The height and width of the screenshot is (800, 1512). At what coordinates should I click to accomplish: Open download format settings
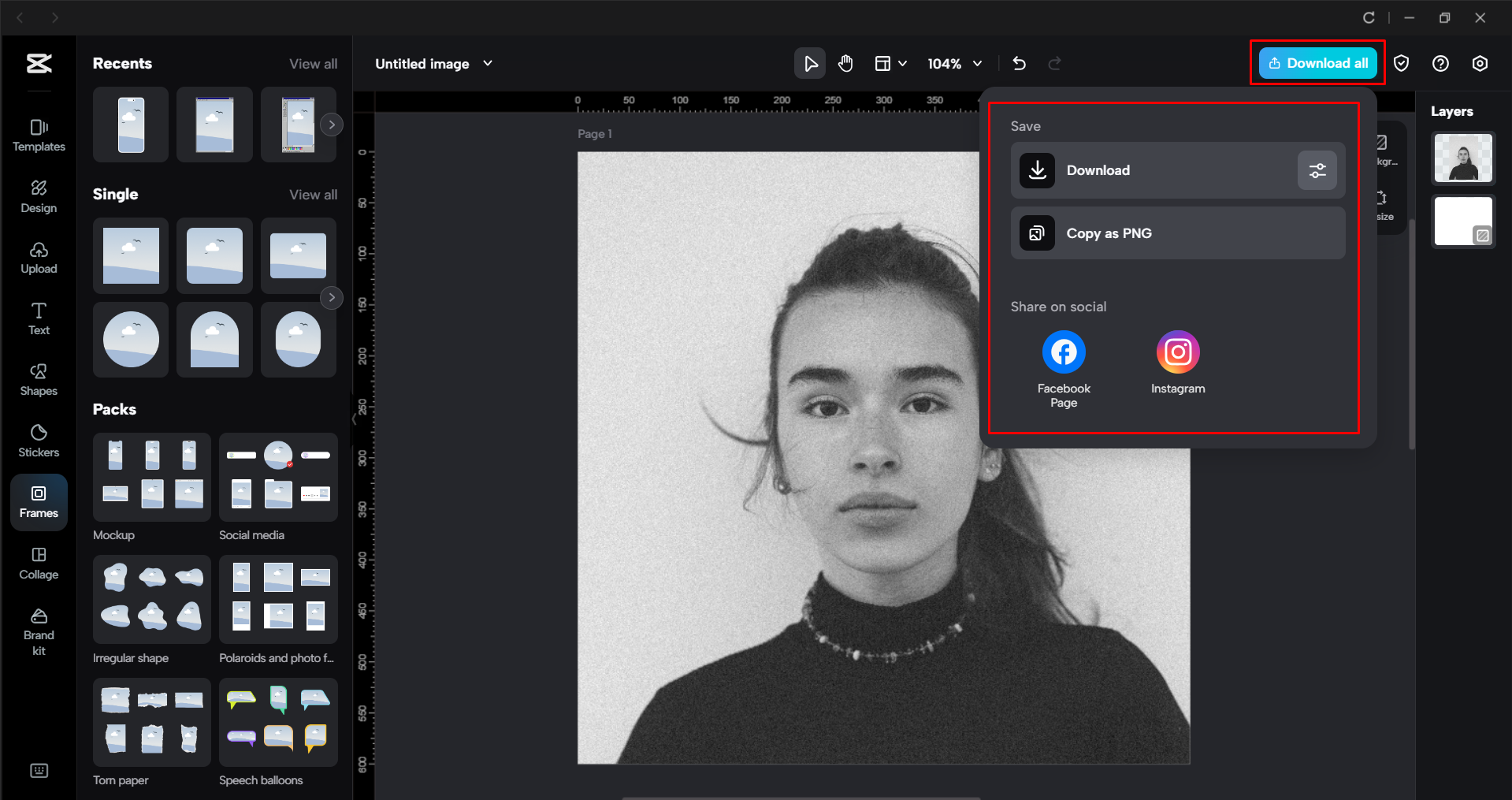[x=1317, y=169]
